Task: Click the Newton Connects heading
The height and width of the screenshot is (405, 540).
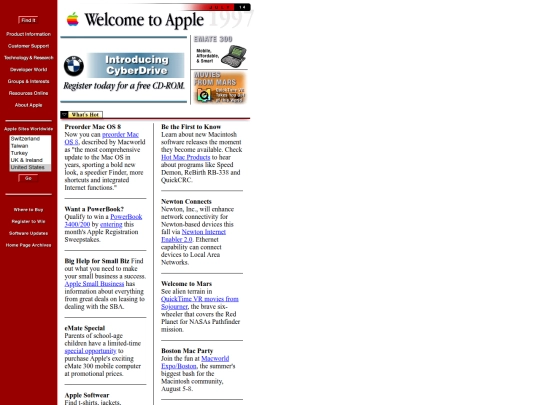Action: tap(186, 201)
